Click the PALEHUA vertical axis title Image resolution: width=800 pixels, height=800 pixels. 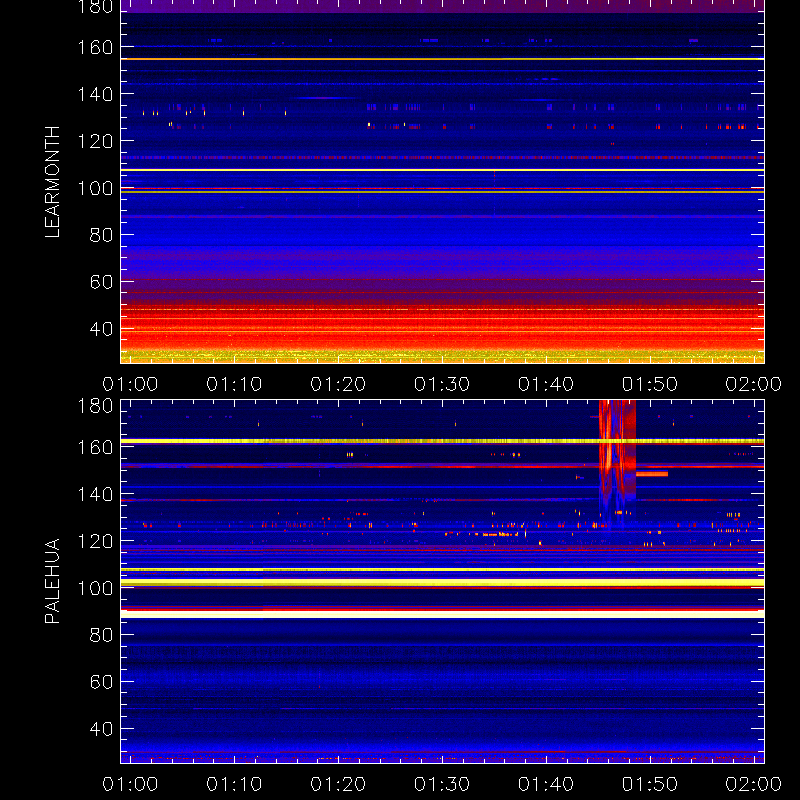click(53, 581)
